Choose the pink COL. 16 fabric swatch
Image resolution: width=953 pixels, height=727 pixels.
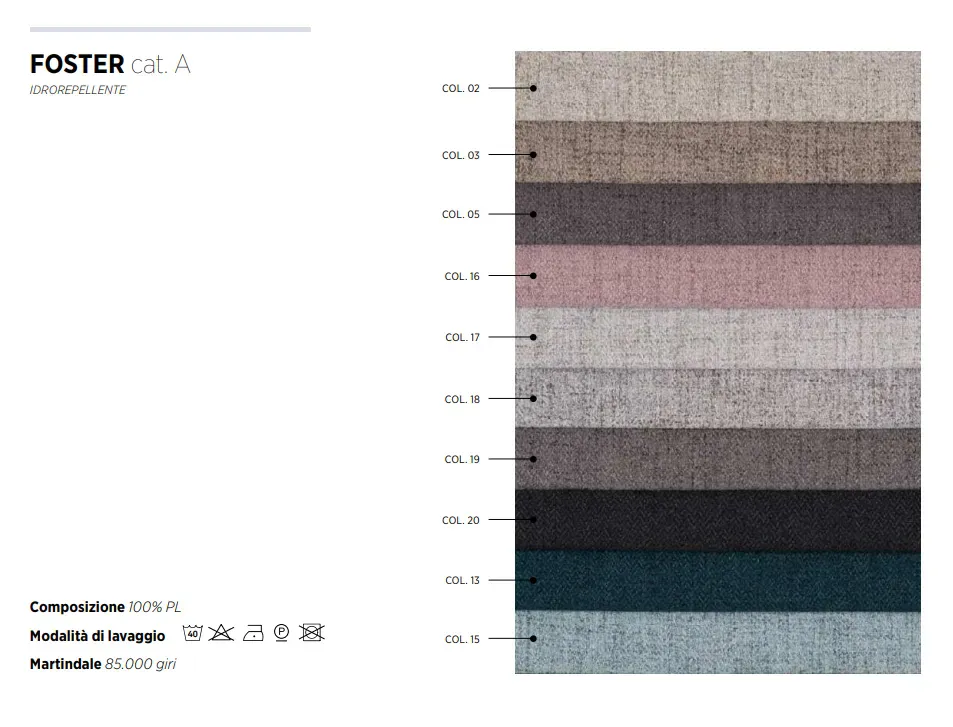click(x=718, y=277)
